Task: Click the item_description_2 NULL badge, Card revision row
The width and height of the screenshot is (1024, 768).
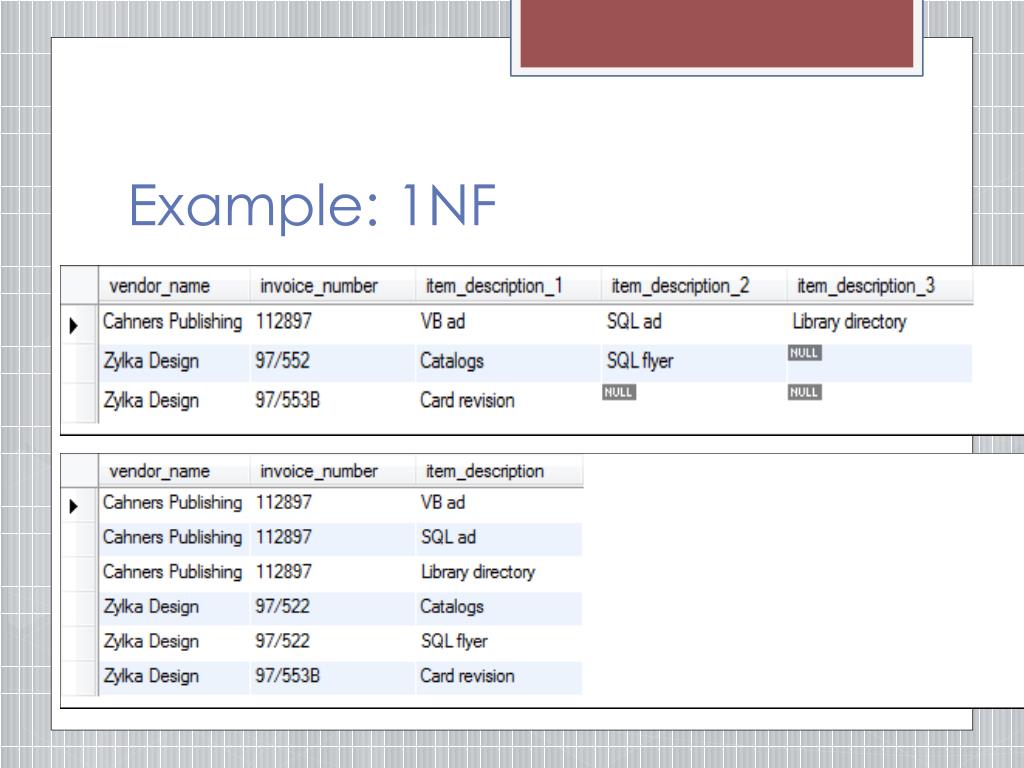Action: [x=619, y=392]
